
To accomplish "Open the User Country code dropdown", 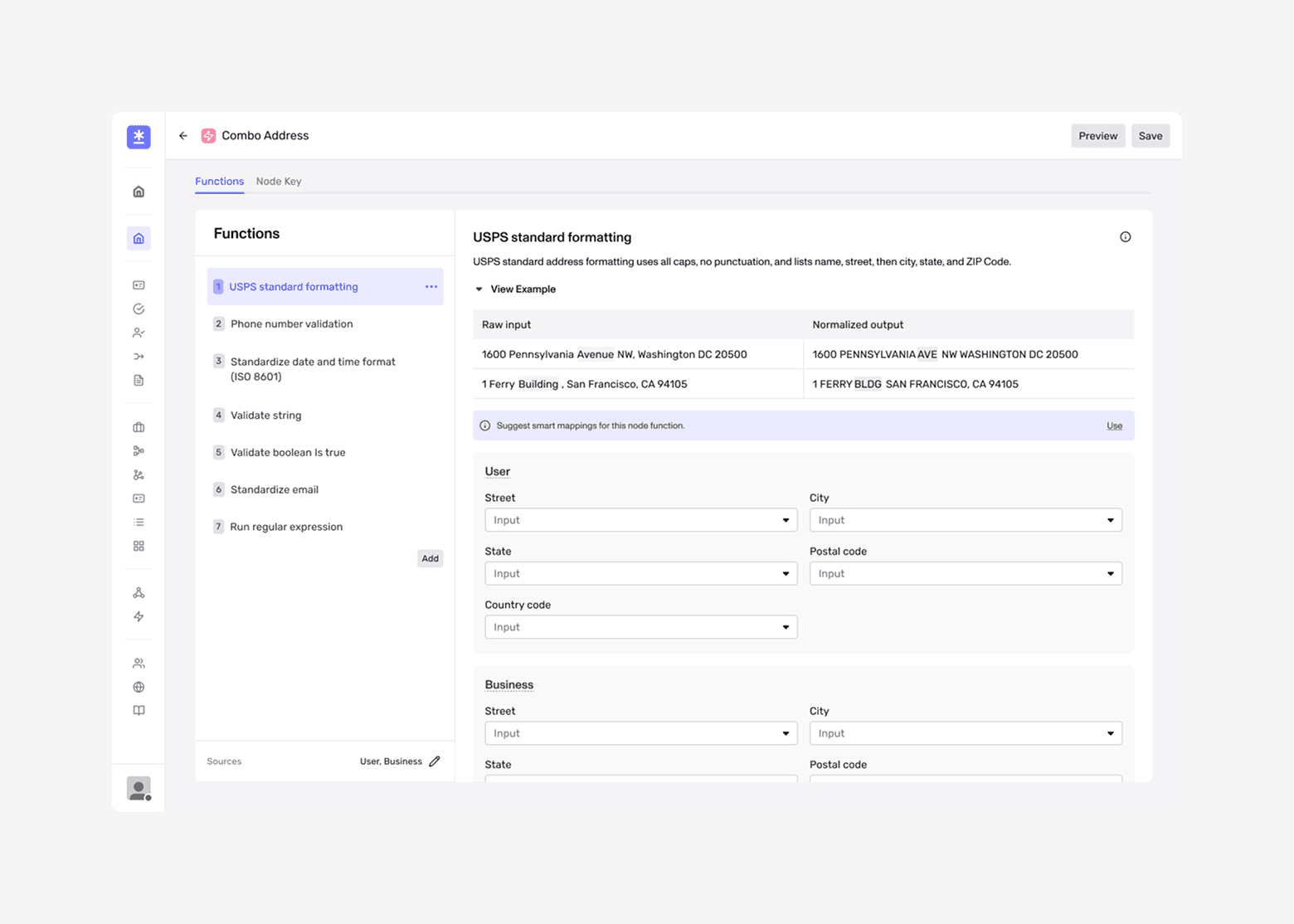I will click(641, 627).
